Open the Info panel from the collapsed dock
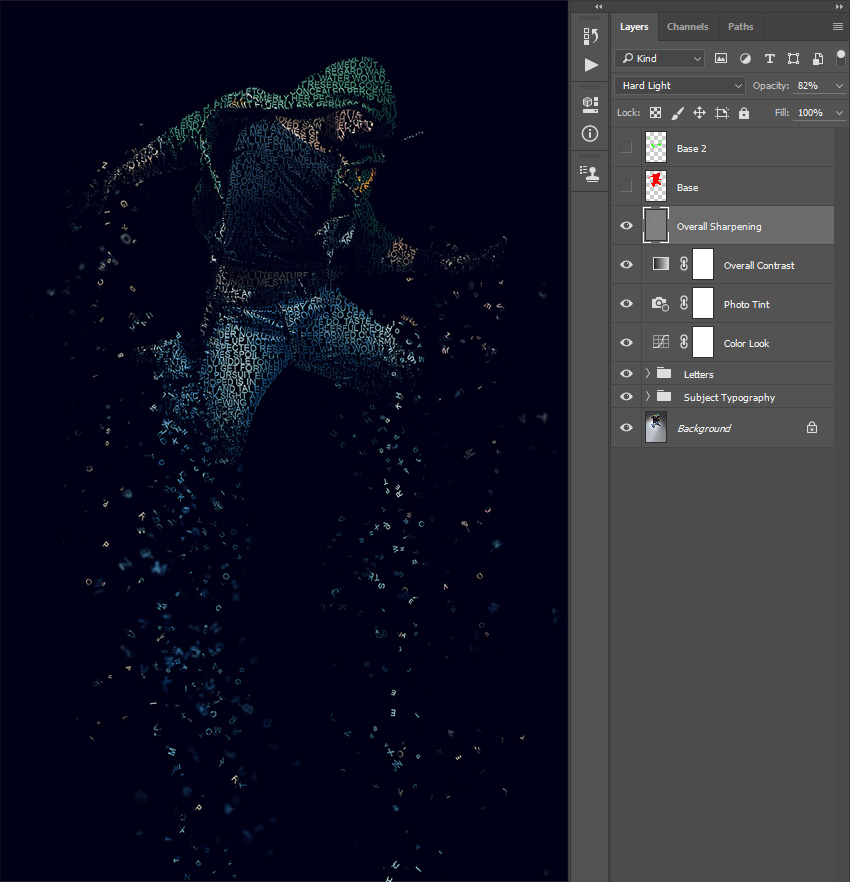 coord(590,133)
